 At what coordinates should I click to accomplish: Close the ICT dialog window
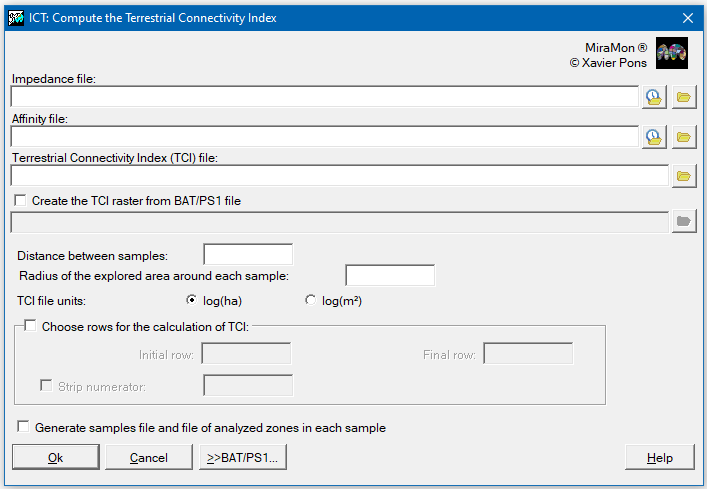[687, 17]
